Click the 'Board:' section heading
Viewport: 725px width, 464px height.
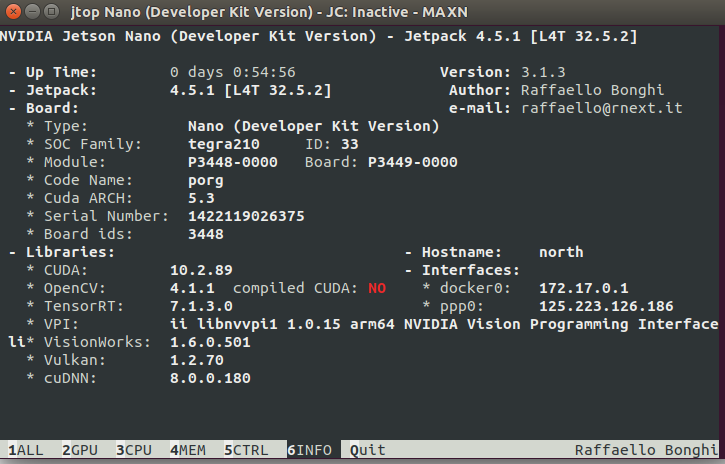pyautogui.click(x=52, y=108)
